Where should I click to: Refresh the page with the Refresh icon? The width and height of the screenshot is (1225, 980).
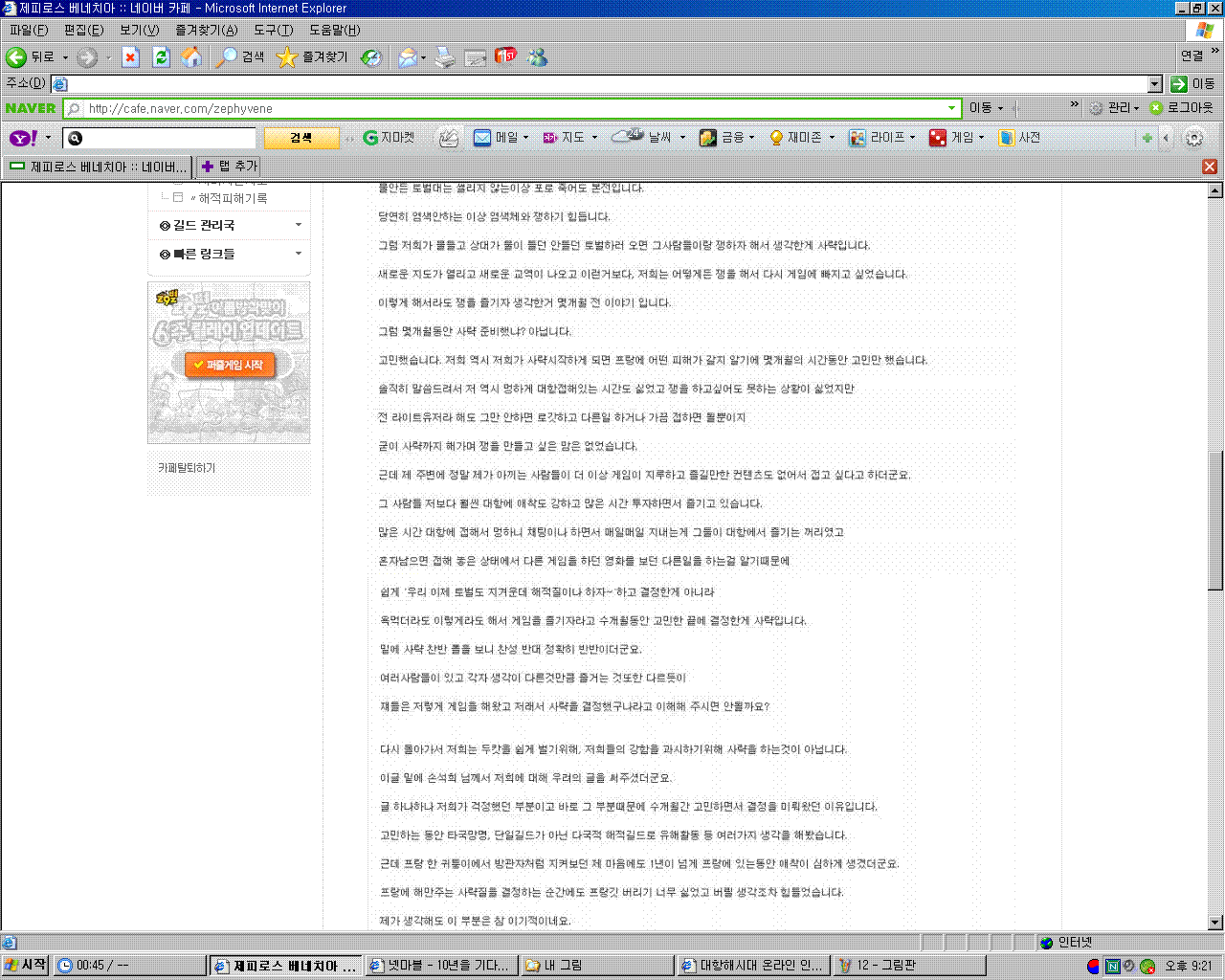coord(161,57)
